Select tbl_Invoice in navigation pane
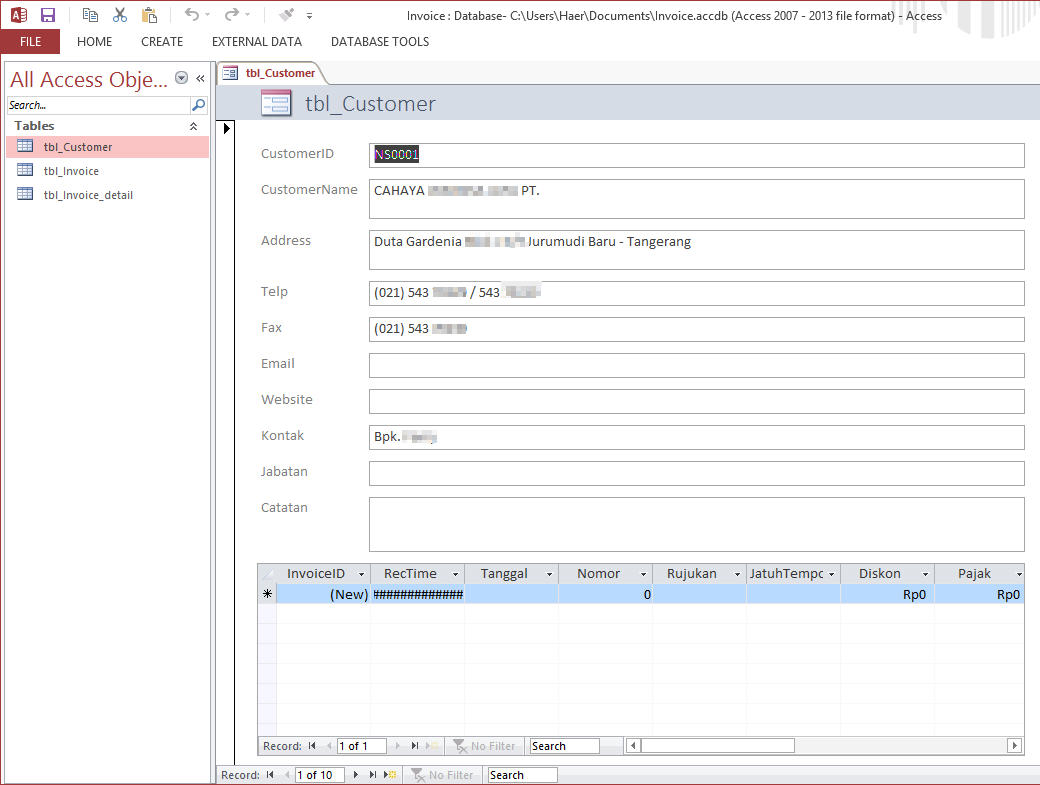Viewport: 1040px width, 785px height. (107, 170)
